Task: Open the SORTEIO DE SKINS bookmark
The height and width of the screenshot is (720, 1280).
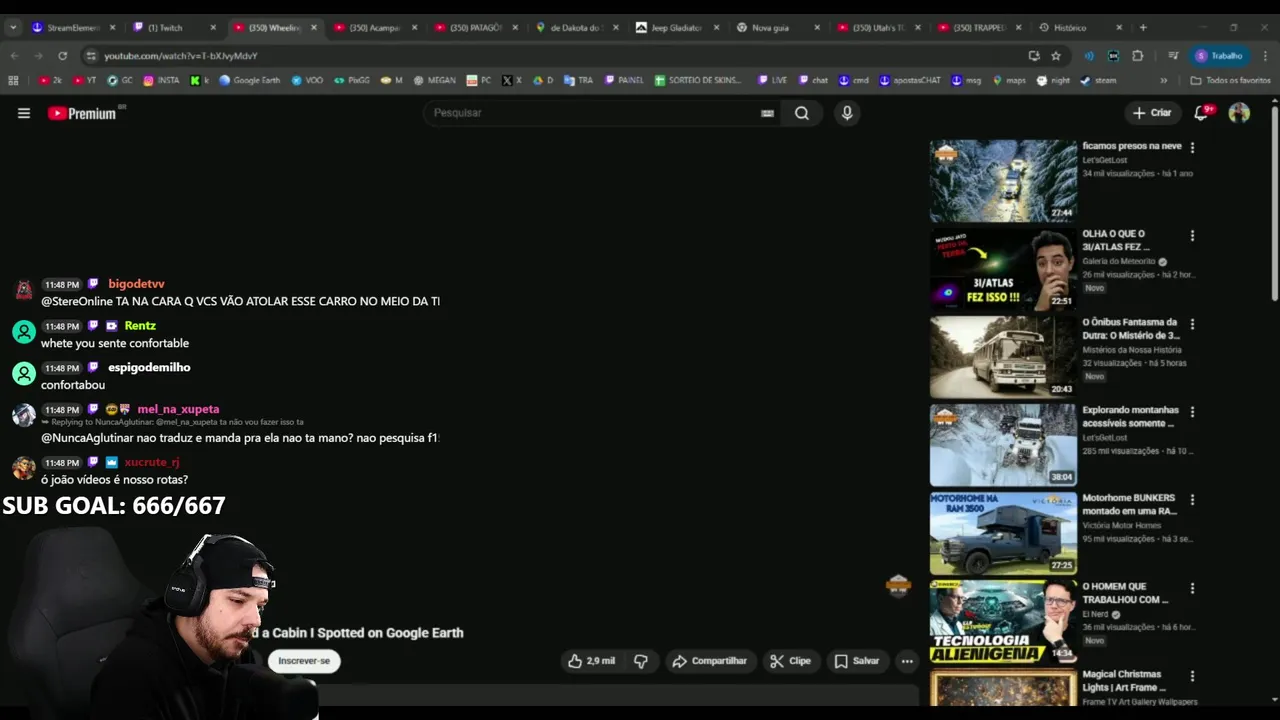Action: (698, 80)
